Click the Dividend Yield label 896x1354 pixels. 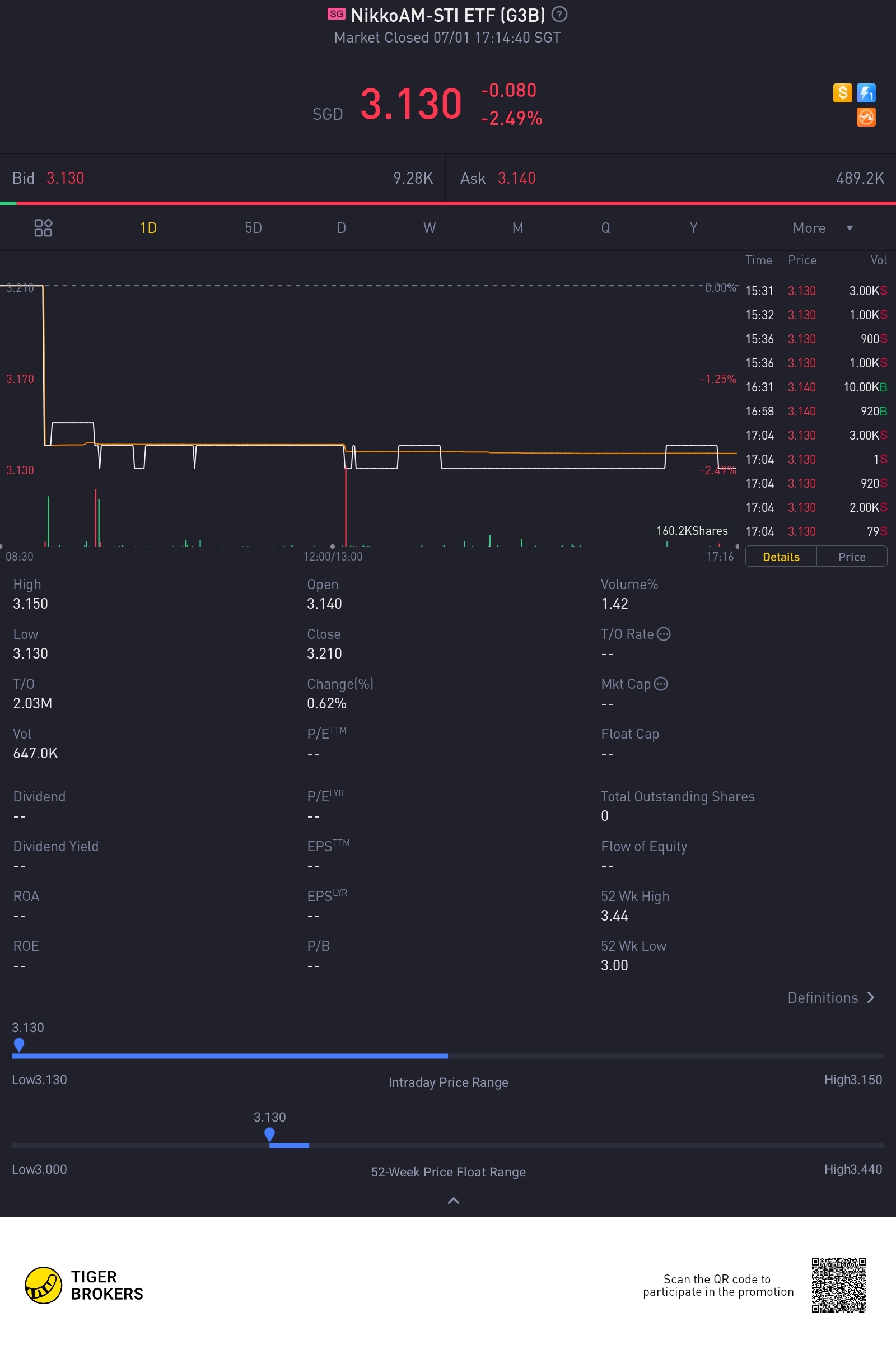(x=56, y=846)
